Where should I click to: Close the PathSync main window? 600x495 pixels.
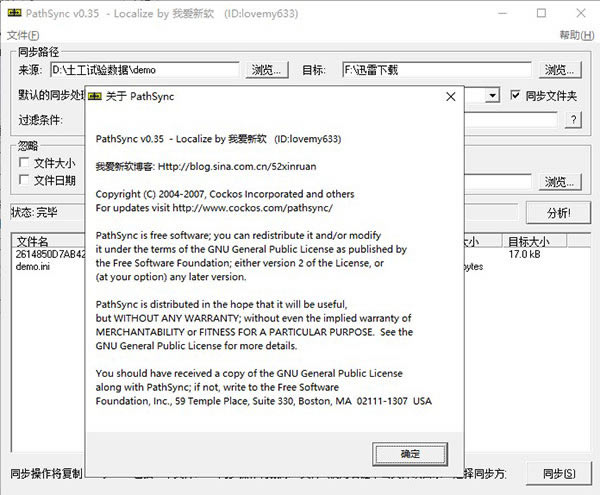(580, 13)
